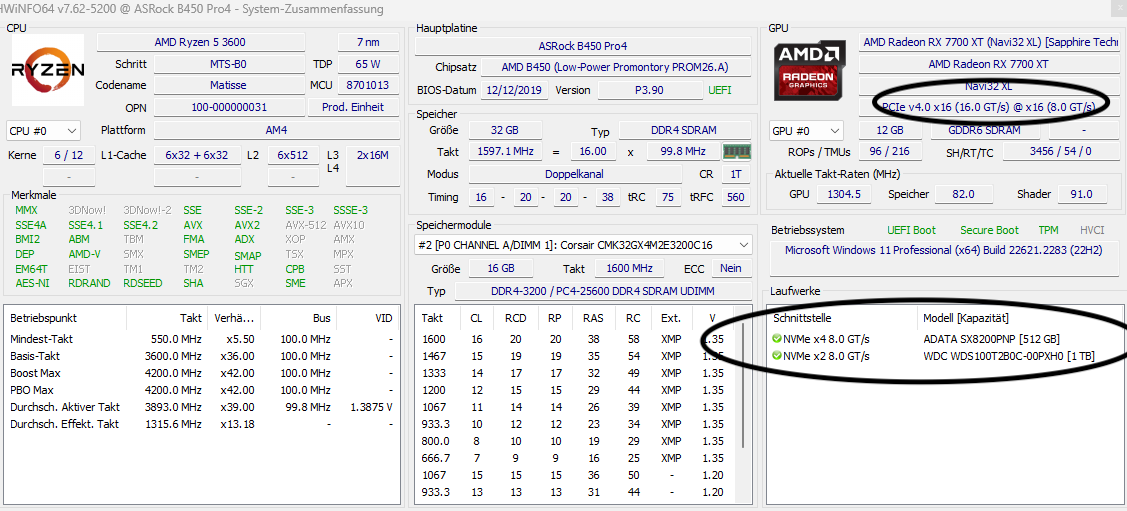This screenshot has width=1127, height=511.
Task: Expand the memory module selection combo box
Action: tap(584, 245)
